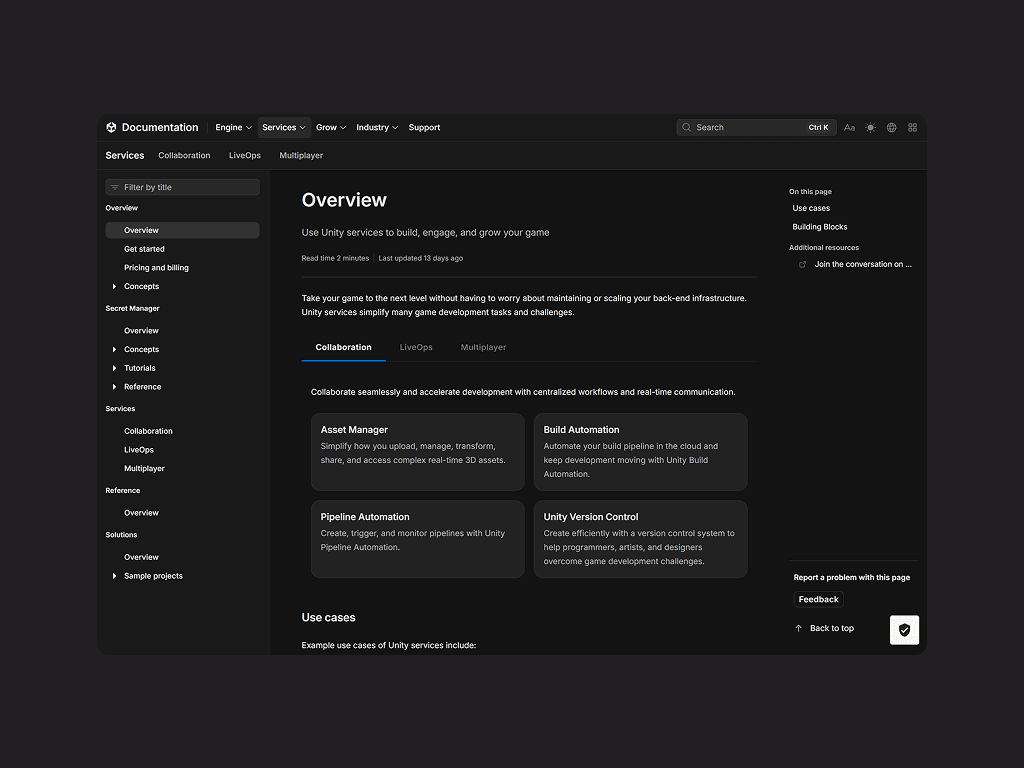
Task: Toggle light mode with the sun icon
Action: 870,127
